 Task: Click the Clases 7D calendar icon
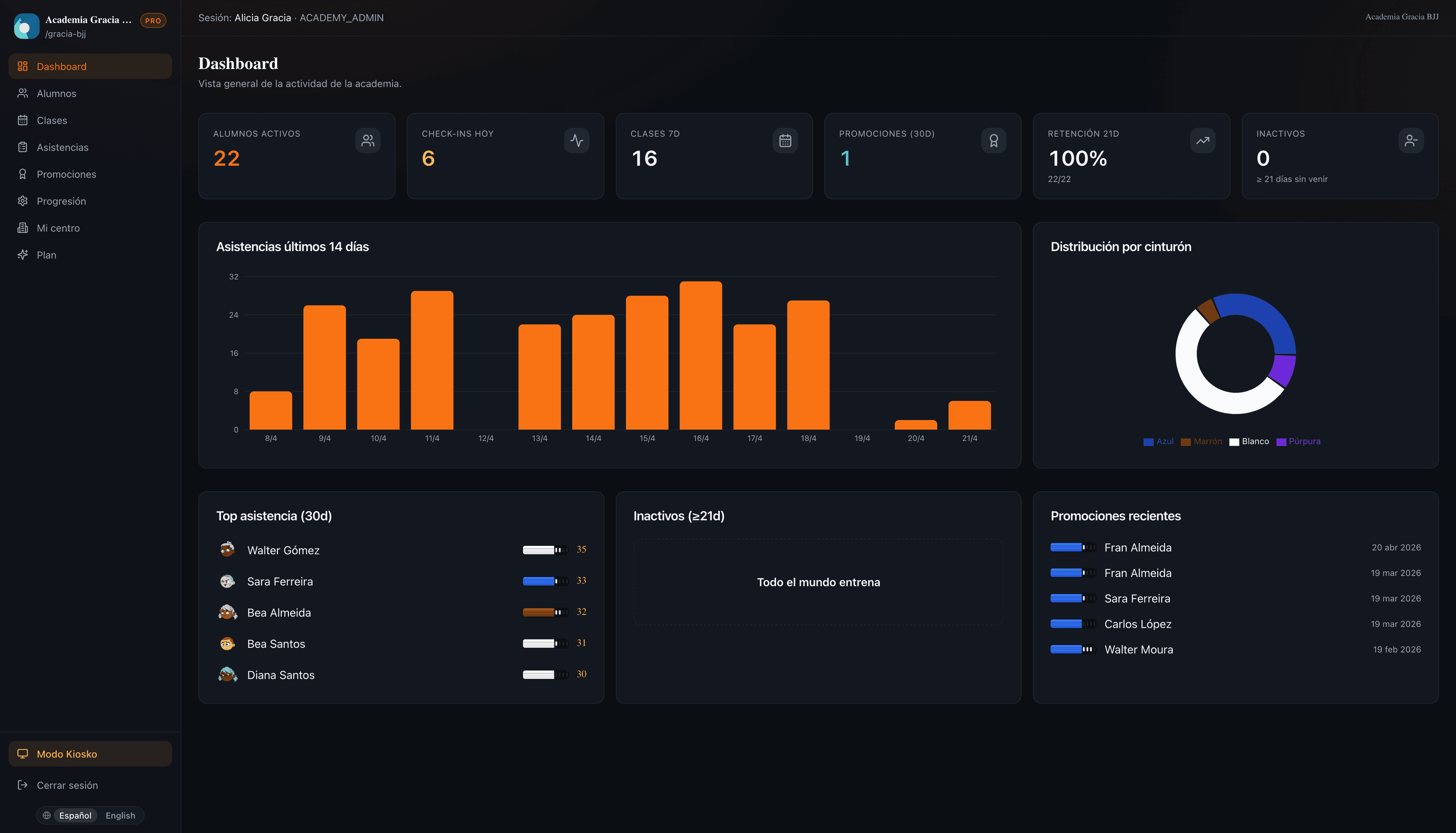(785, 141)
